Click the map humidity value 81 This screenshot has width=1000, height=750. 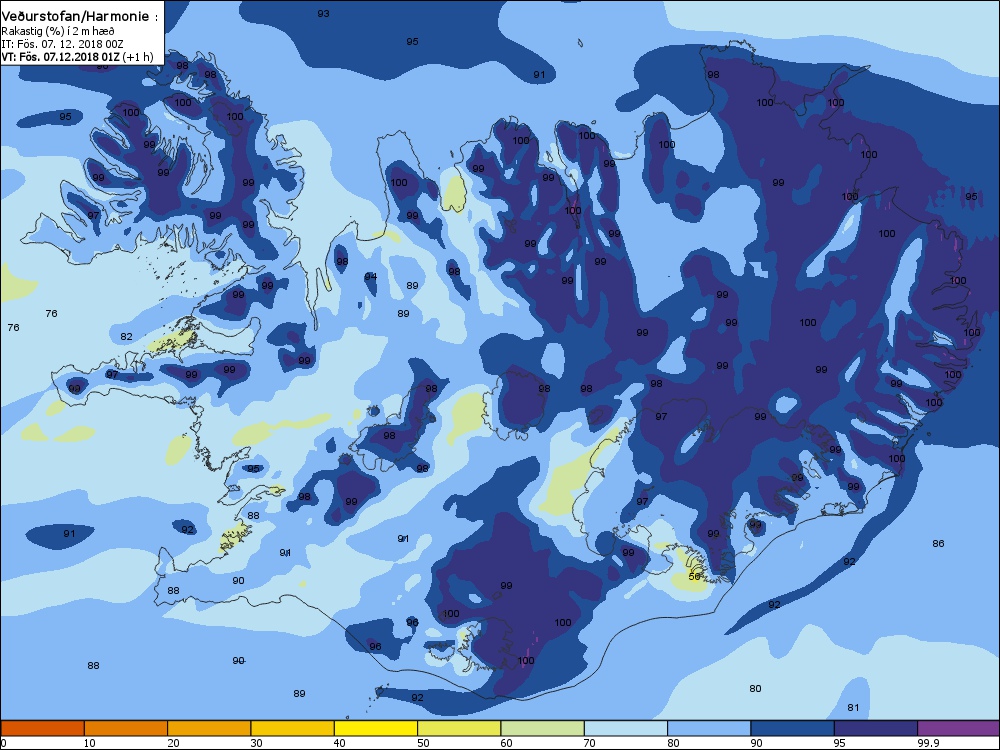[x=853, y=708]
